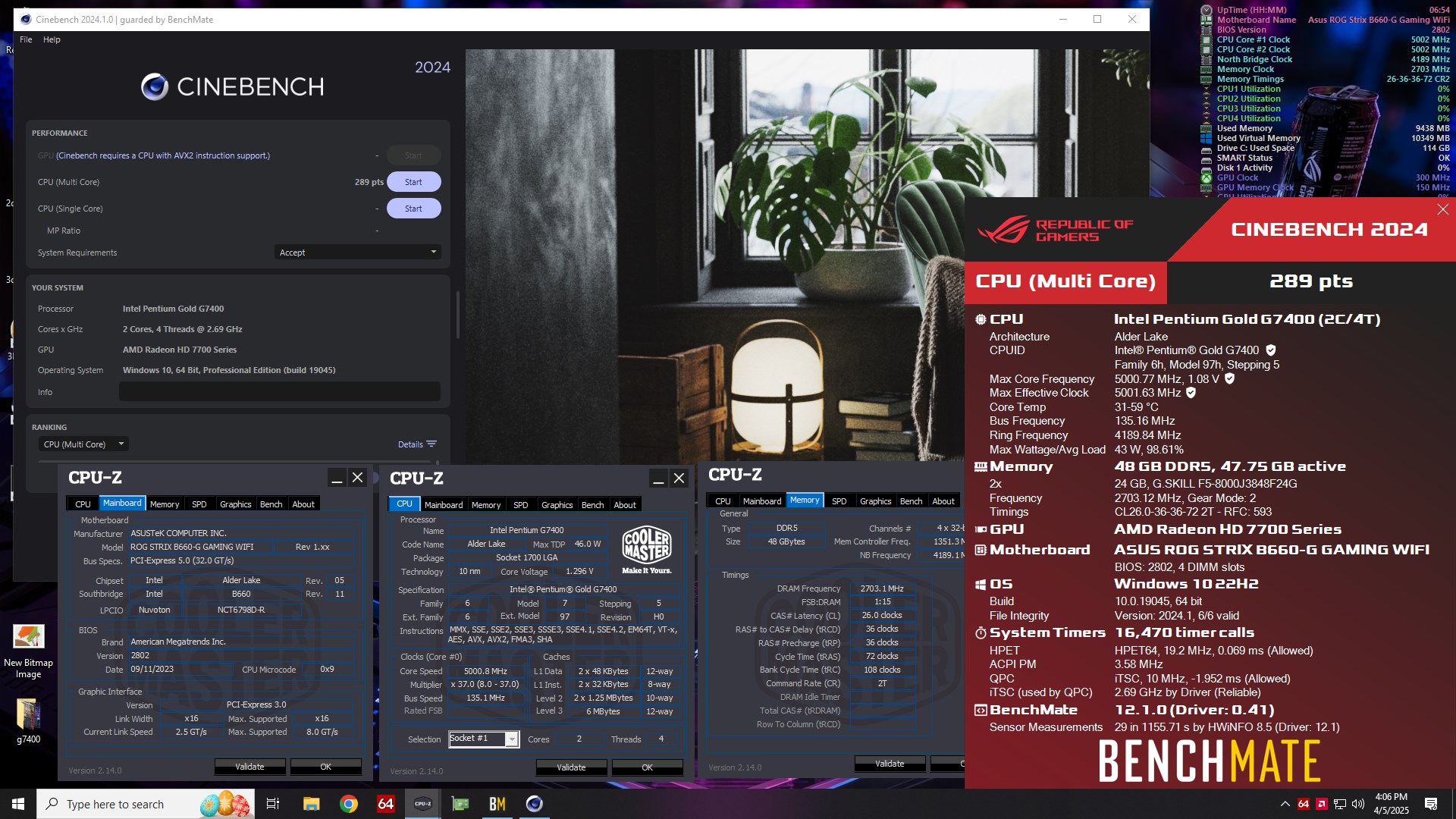The image size is (1456, 819).
Task: Click Validate in the Mainboard CPU-Z window
Action: coord(249,767)
